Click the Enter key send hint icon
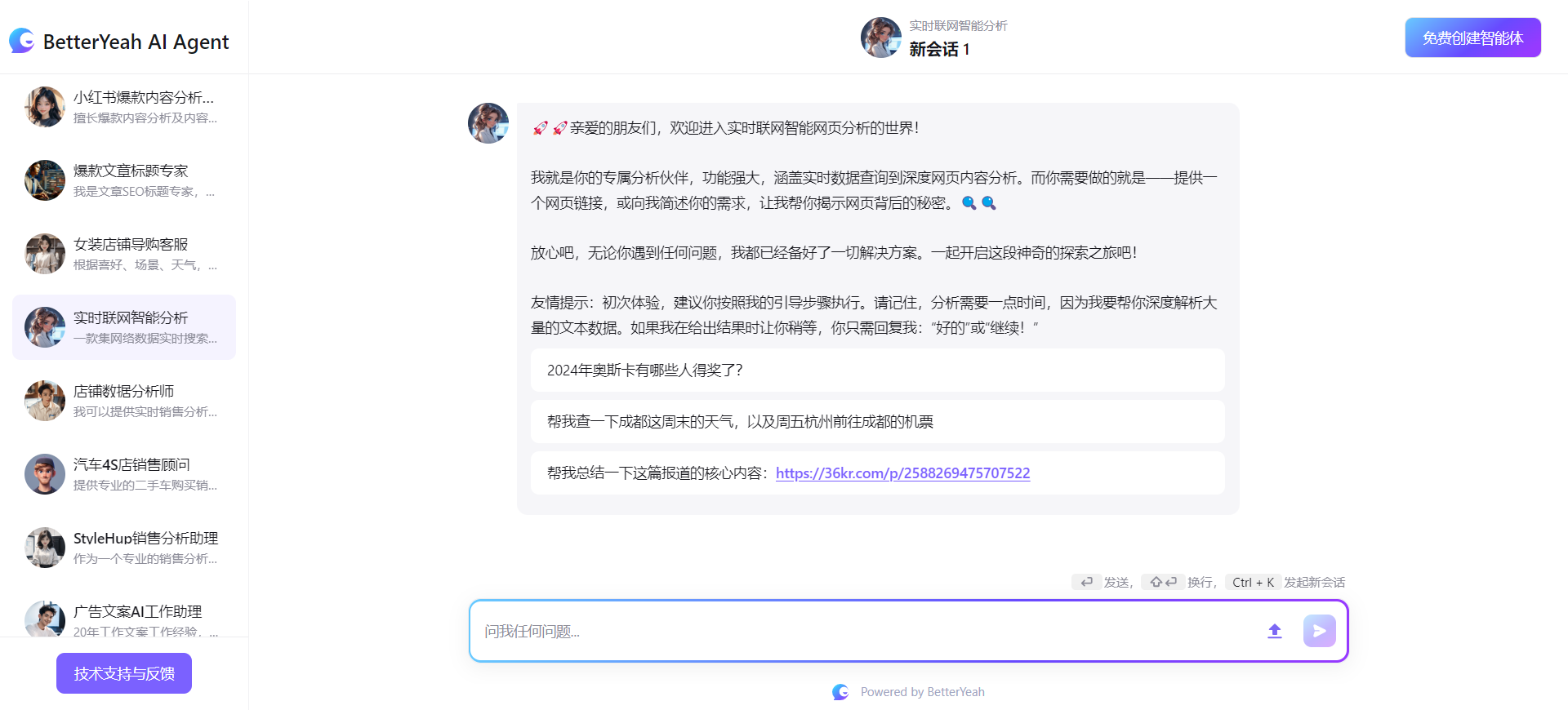Viewport: 1568px width, 710px height. click(x=1086, y=582)
